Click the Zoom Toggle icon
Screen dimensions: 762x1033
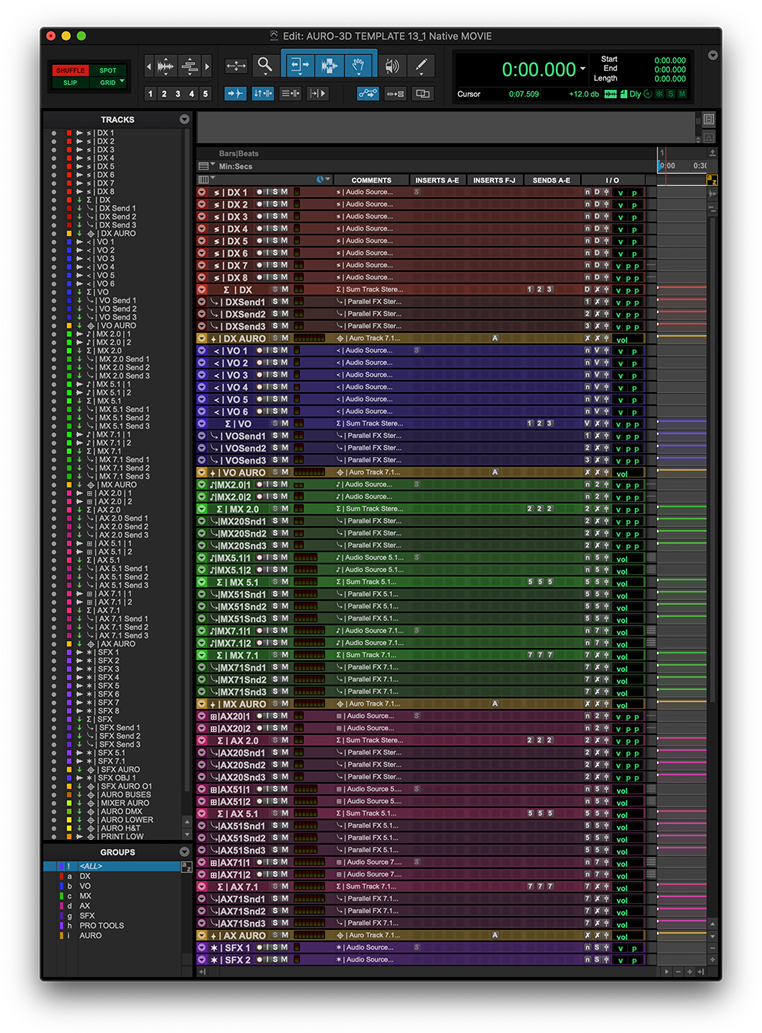point(236,66)
